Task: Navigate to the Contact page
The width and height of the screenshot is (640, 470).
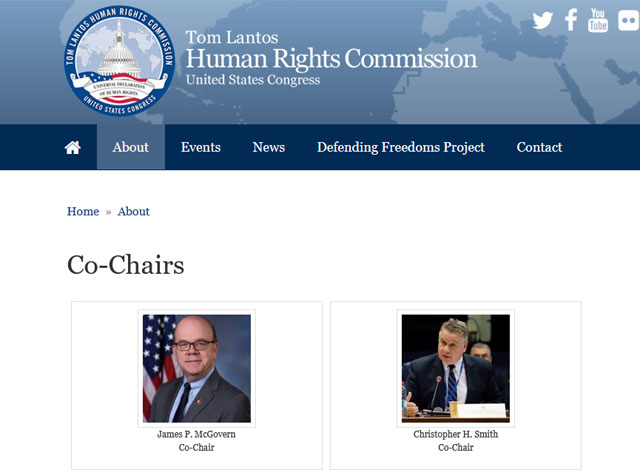Action: click(539, 147)
